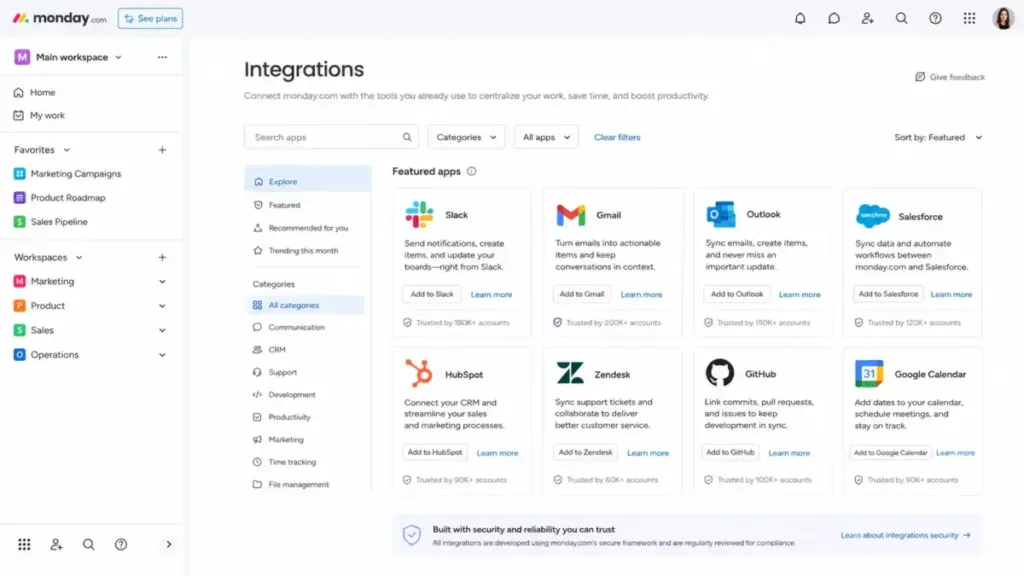Click Add to GitHub
The height and width of the screenshot is (576, 1024).
point(730,452)
